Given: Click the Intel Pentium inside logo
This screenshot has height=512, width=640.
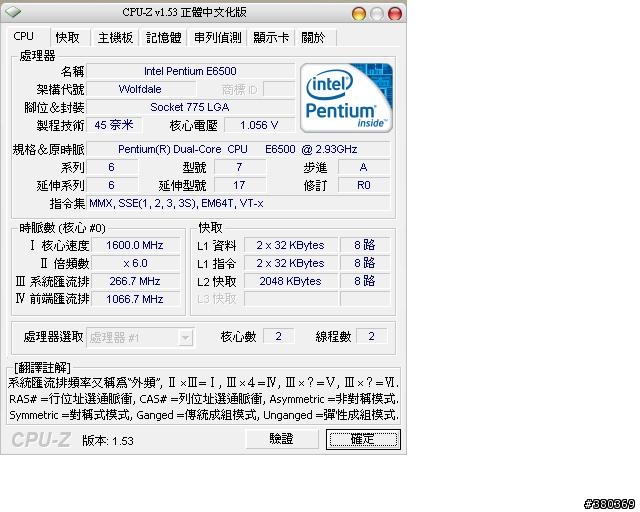Looking at the screenshot, I should click(346, 98).
